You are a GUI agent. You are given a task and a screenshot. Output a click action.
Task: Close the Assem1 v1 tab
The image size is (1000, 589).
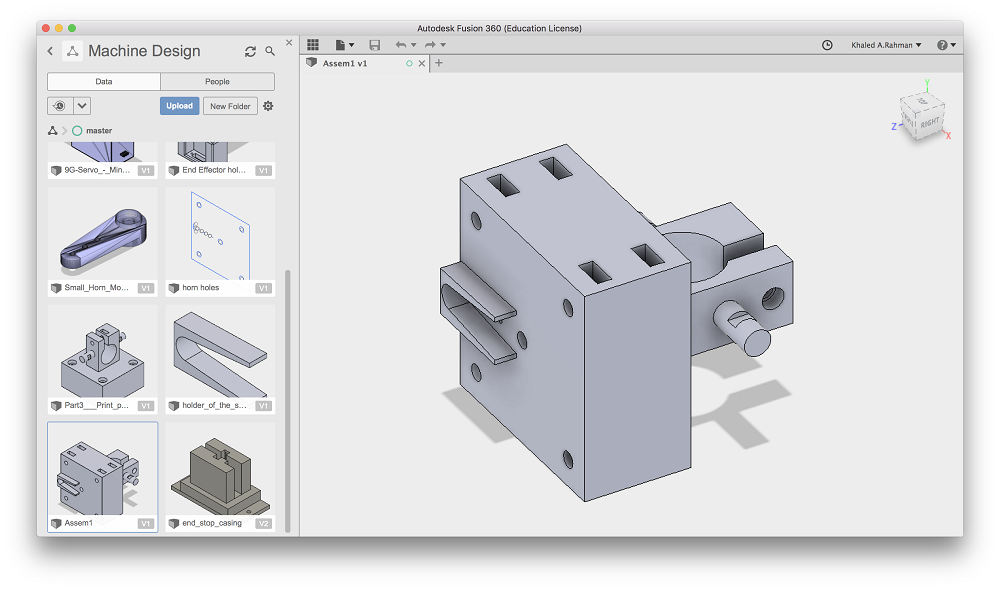(x=422, y=63)
